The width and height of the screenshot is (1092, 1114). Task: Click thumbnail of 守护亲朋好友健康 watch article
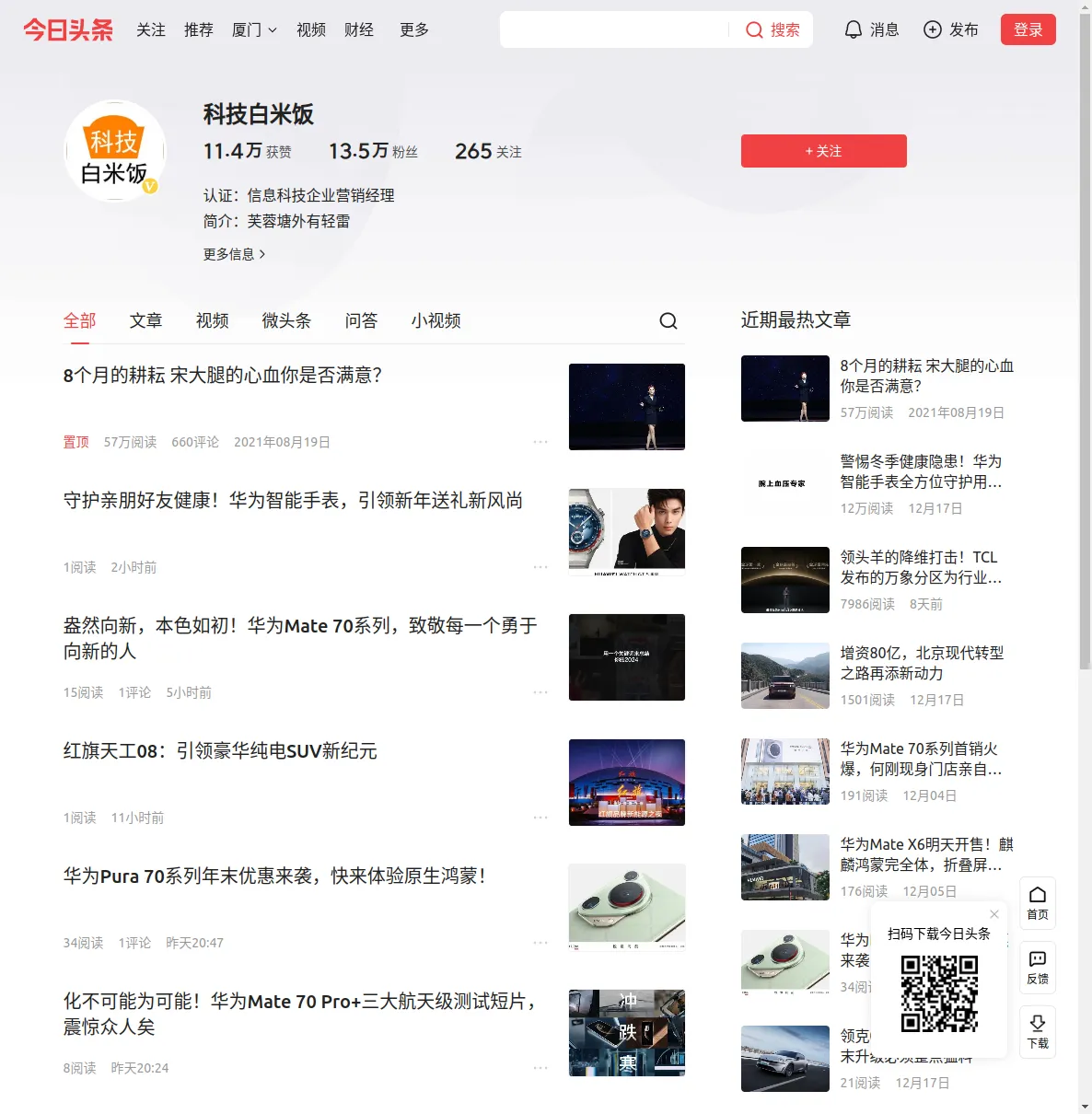[x=627, y=532]
